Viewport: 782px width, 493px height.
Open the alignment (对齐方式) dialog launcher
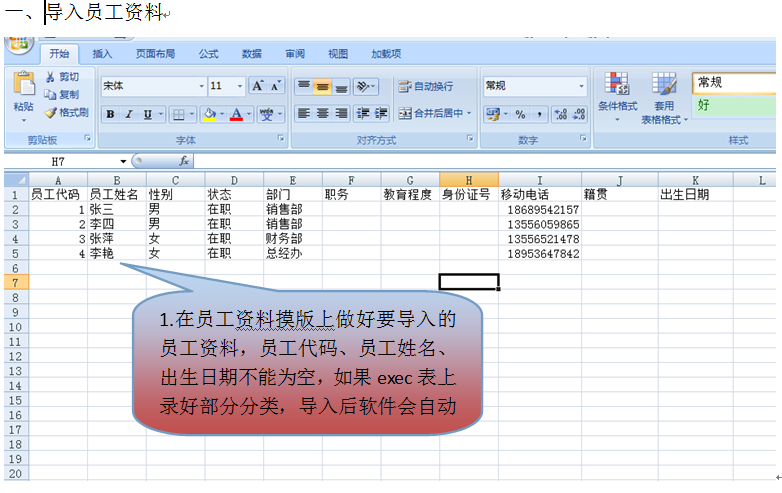(x=470, y=138)
